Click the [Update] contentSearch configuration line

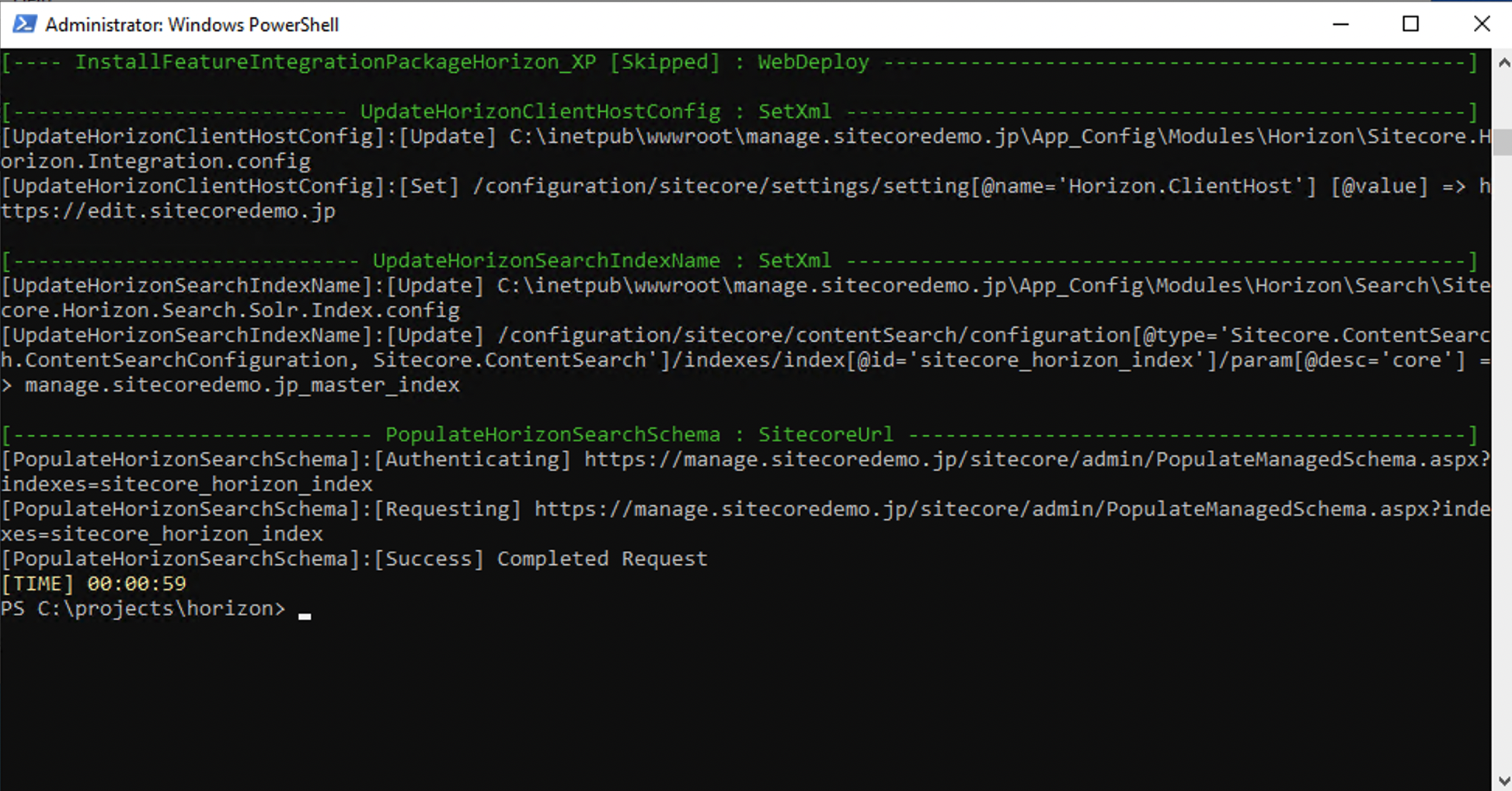[745, 336]
